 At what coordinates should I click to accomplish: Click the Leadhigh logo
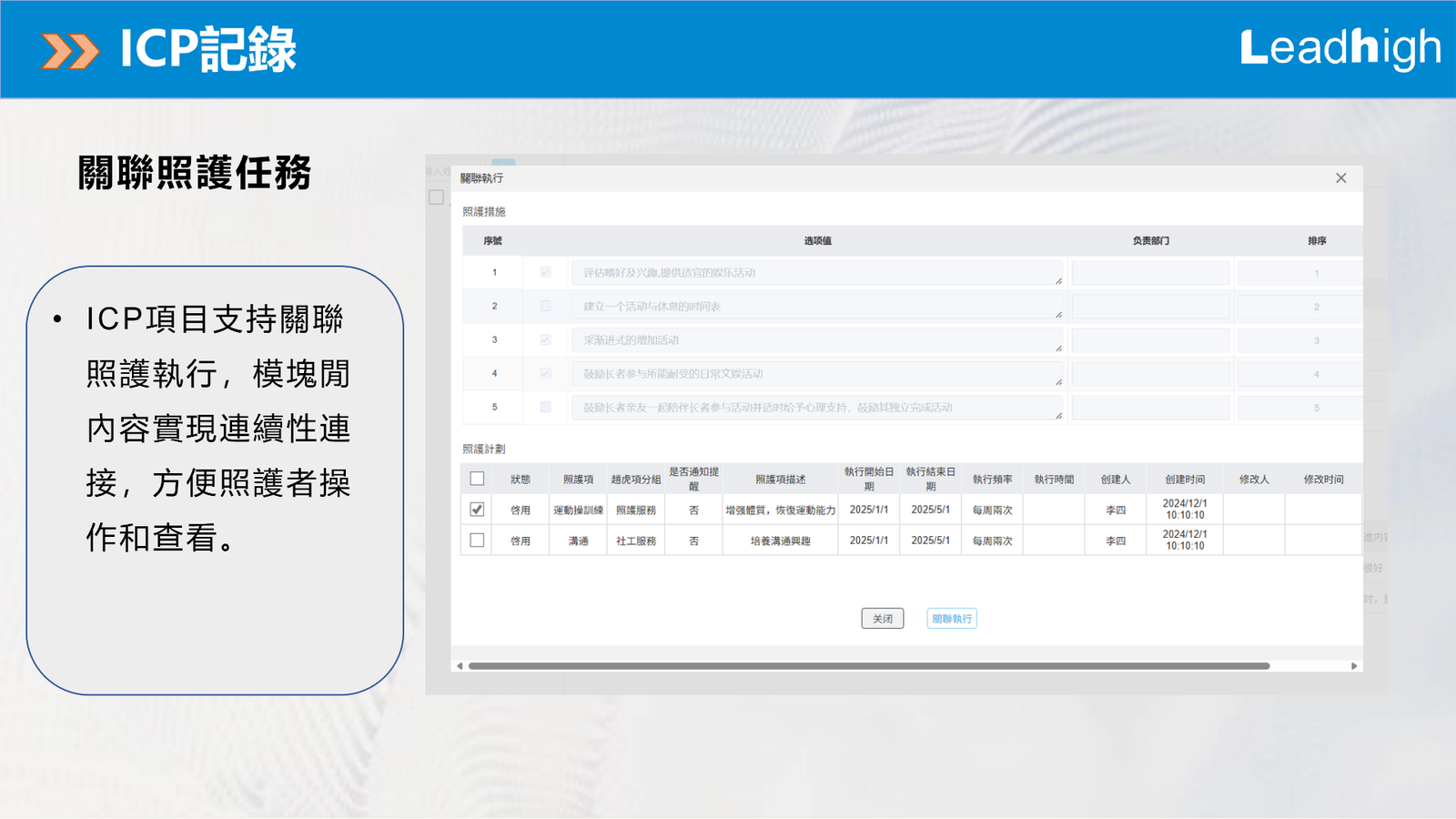coord(1340,48)
